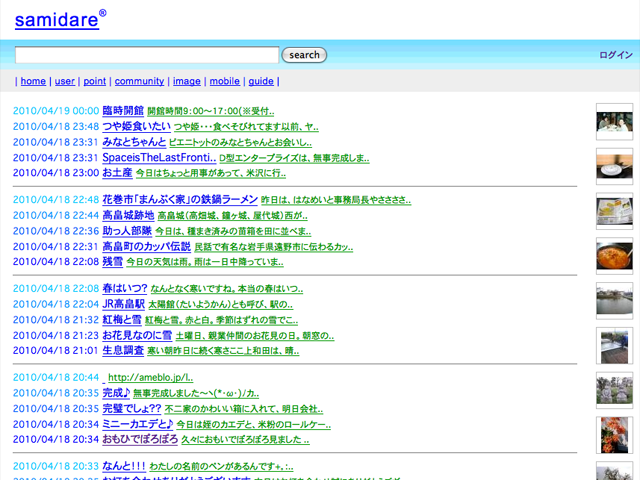Click the samidare logo link
The height and width of the screenshot is (480, 640).
tap(55, 19)
